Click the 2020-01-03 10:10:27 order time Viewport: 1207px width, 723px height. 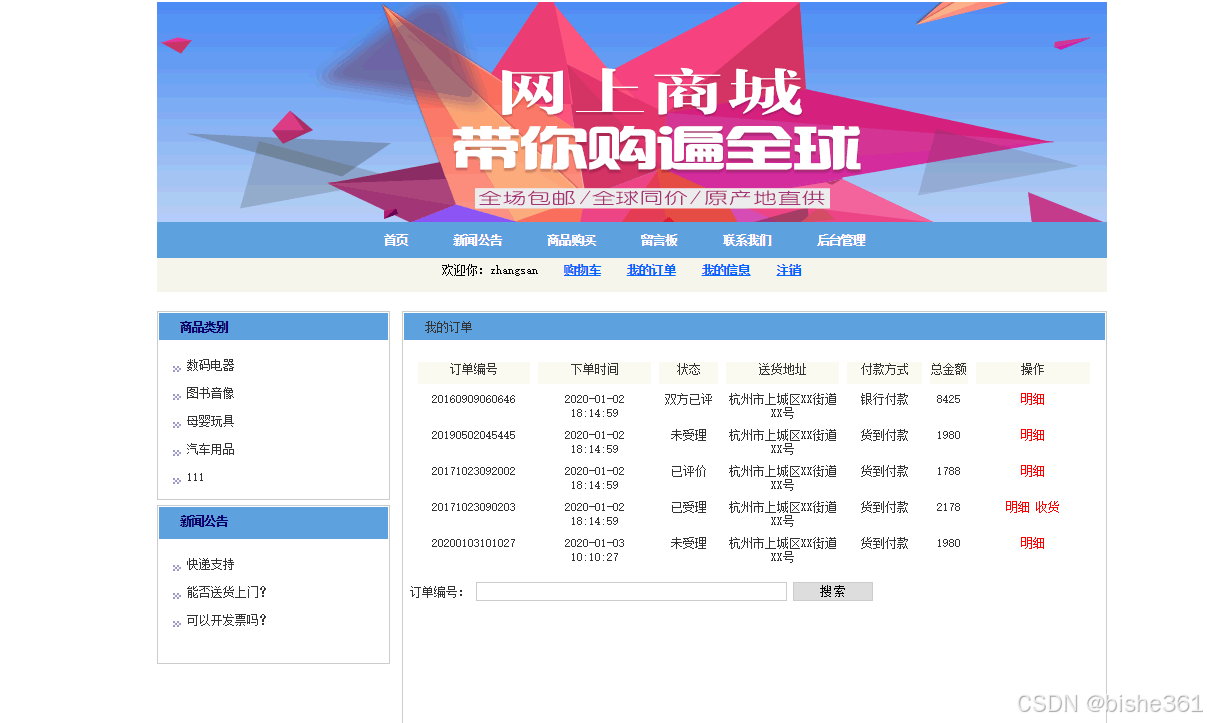coord(594,550)
